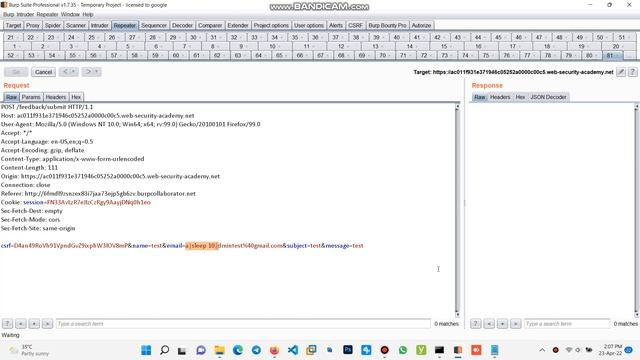Open the Help menu
The image size is (640, 360).
[x=88, y=14]
